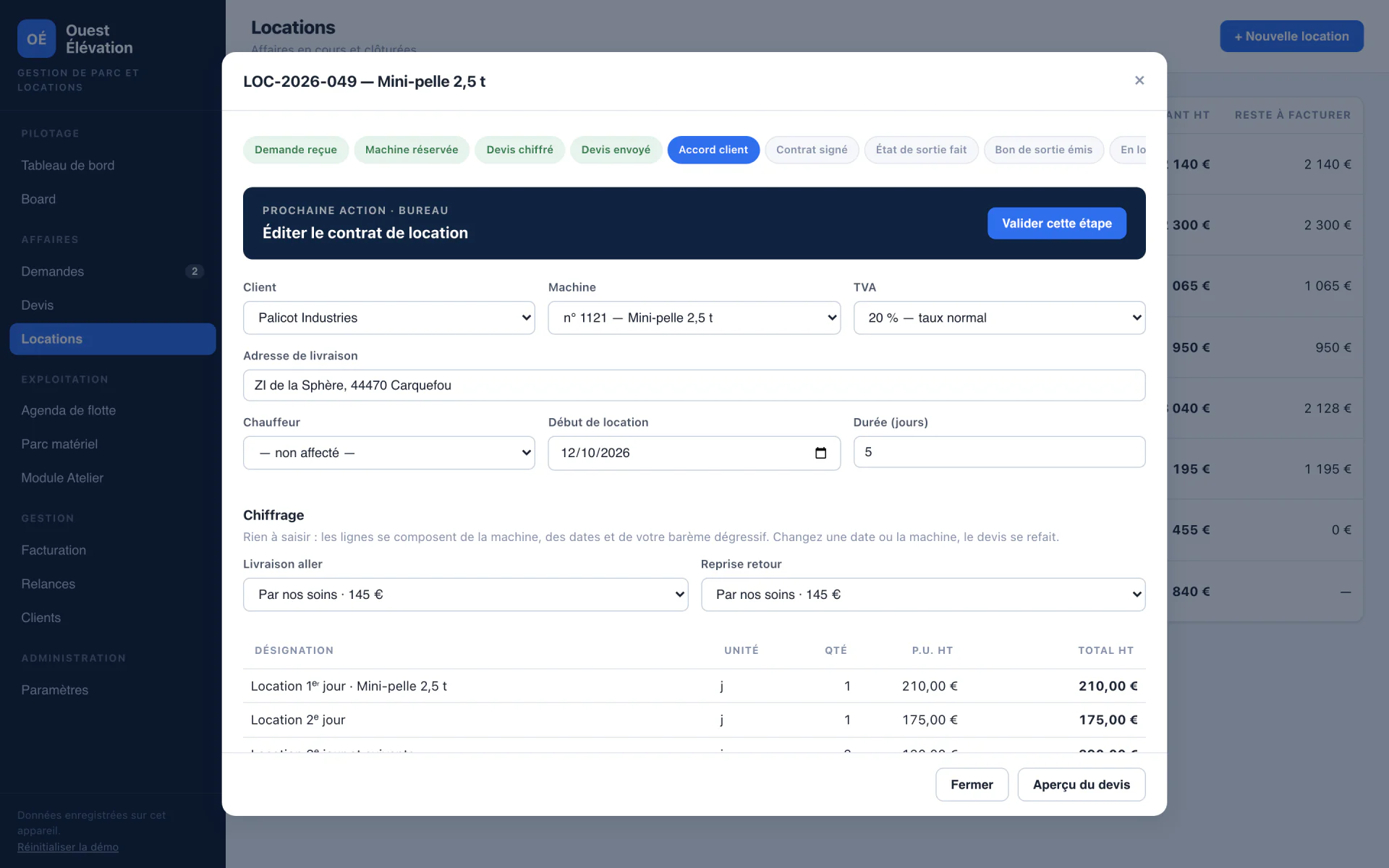Select the Accord client step
The width and height of the screenshot is (1389, 868).
pyautogui.click(x=713, y=150)
